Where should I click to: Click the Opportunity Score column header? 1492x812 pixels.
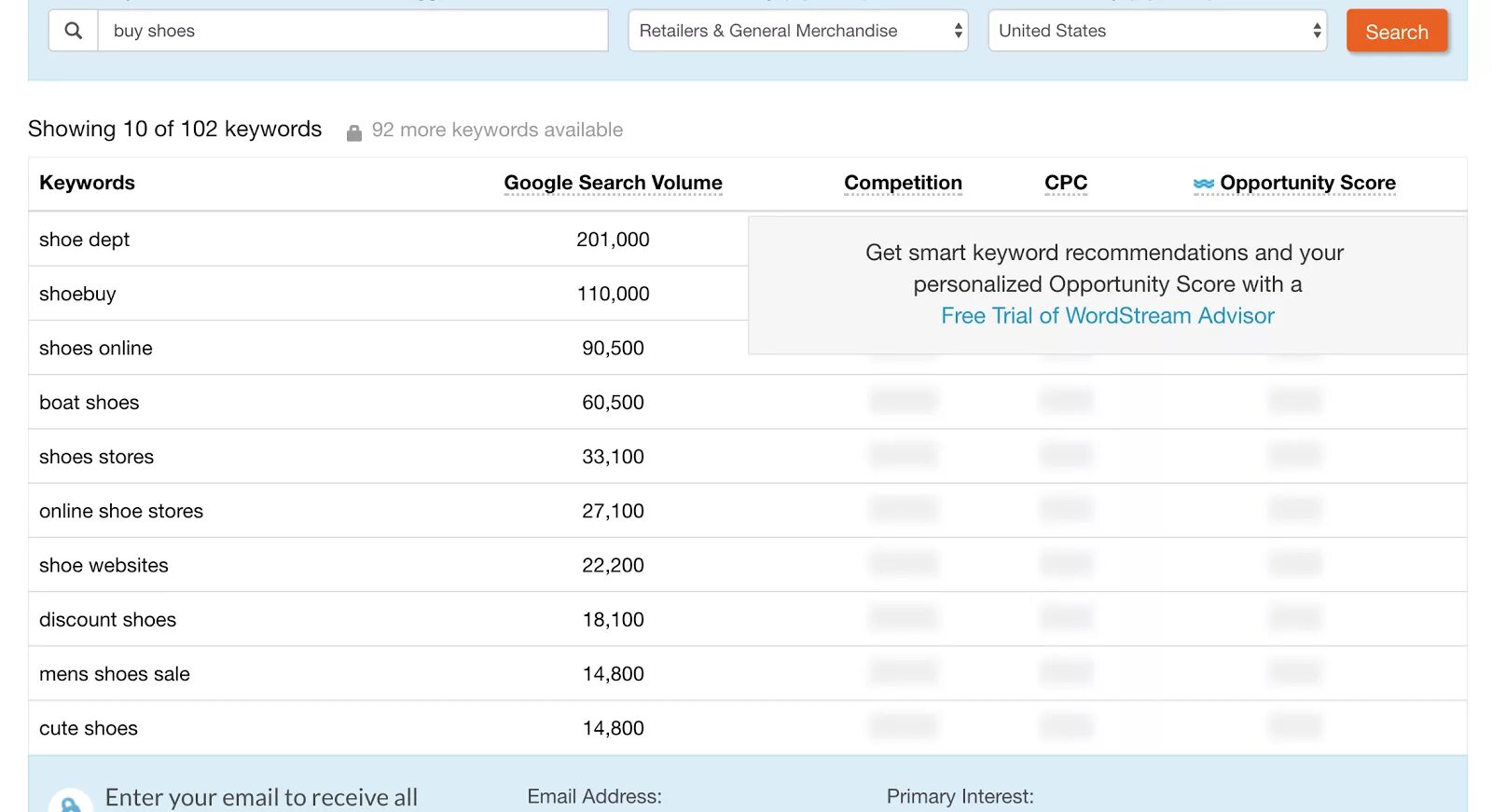[x=1307, y=183]
